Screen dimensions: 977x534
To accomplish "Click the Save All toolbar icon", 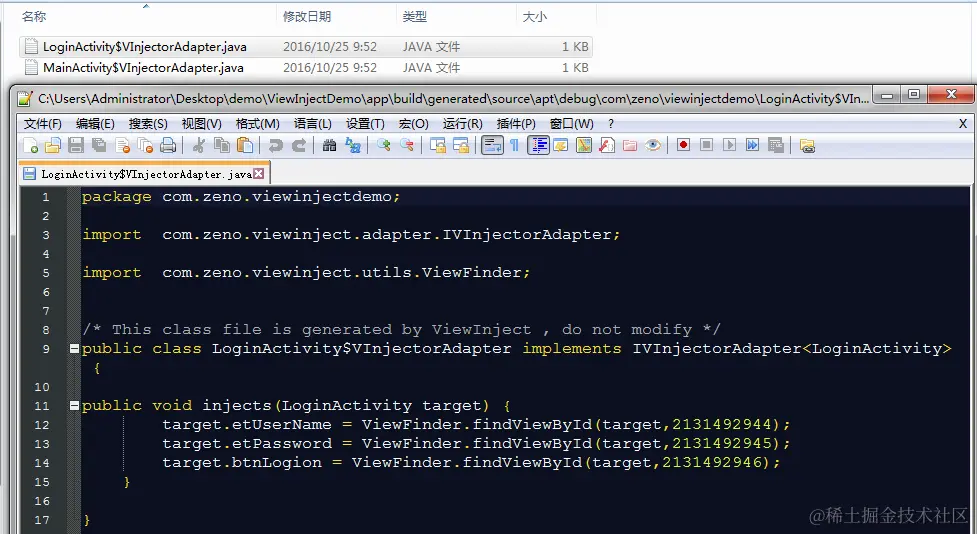I will click(99, 146).
